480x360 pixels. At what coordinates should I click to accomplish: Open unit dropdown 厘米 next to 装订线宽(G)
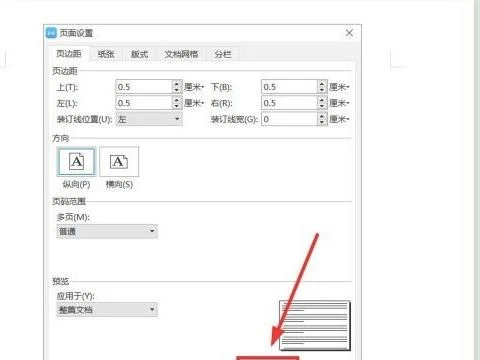pyautogui.click(x=339, y=119)
